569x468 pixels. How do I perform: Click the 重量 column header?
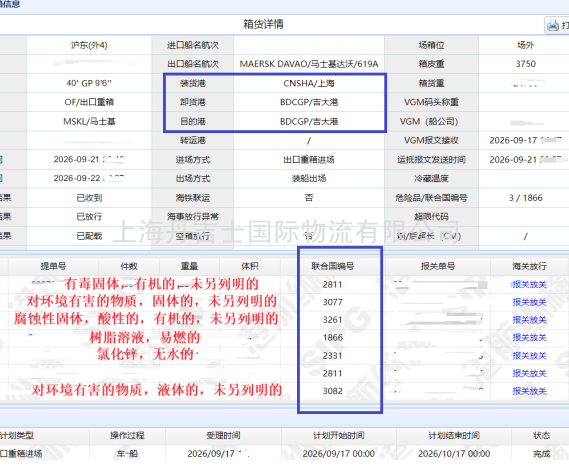pos(189,266)
